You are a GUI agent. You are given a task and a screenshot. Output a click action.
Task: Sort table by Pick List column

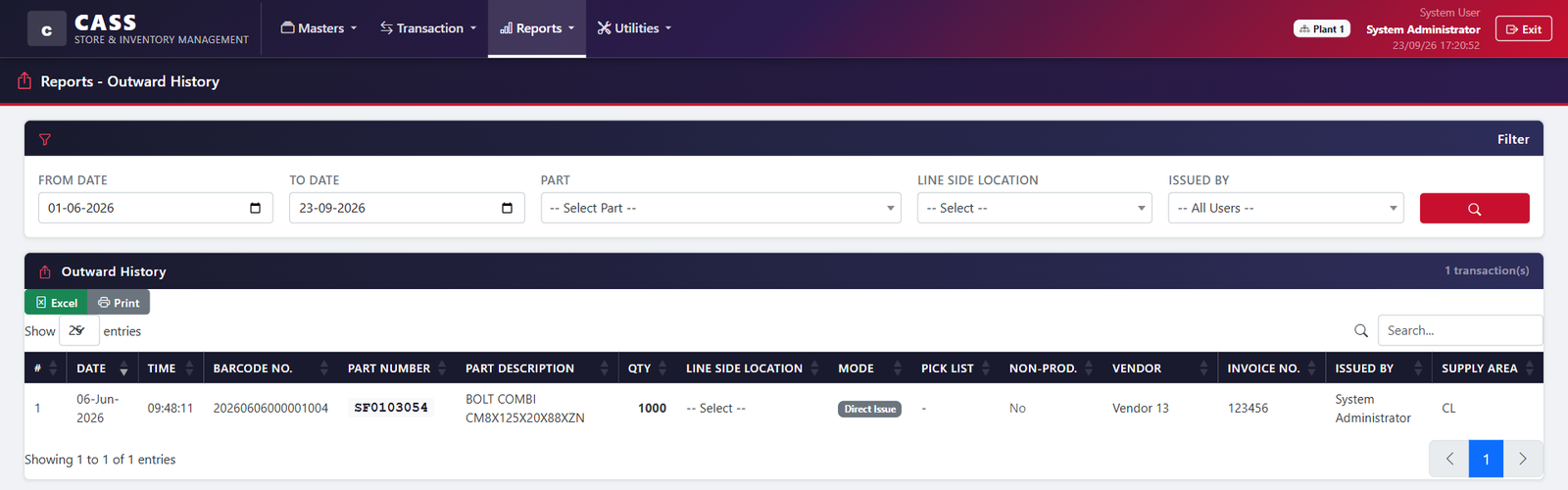[x=955, y=367]
